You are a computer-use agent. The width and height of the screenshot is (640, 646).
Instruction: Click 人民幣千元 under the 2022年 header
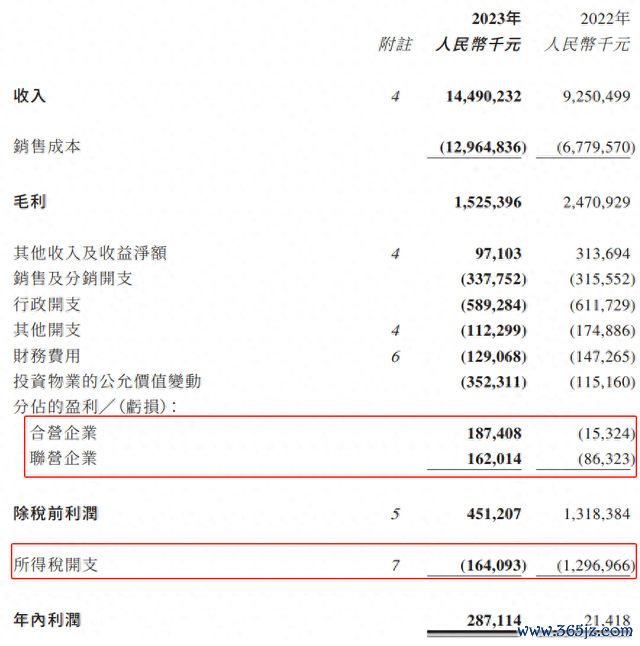pyautogui.click(x=588, y=44)
